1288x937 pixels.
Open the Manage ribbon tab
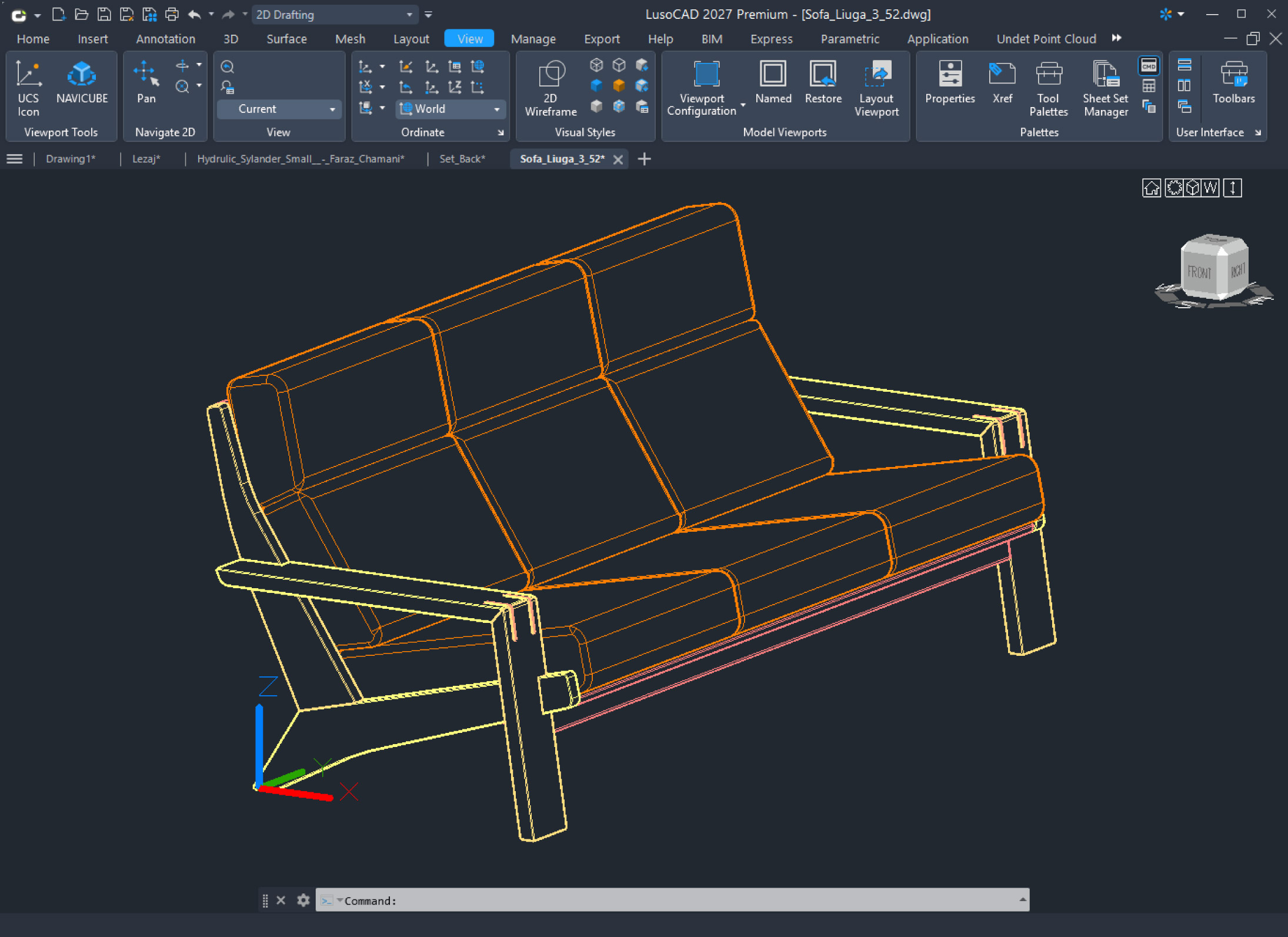[533, 39]
